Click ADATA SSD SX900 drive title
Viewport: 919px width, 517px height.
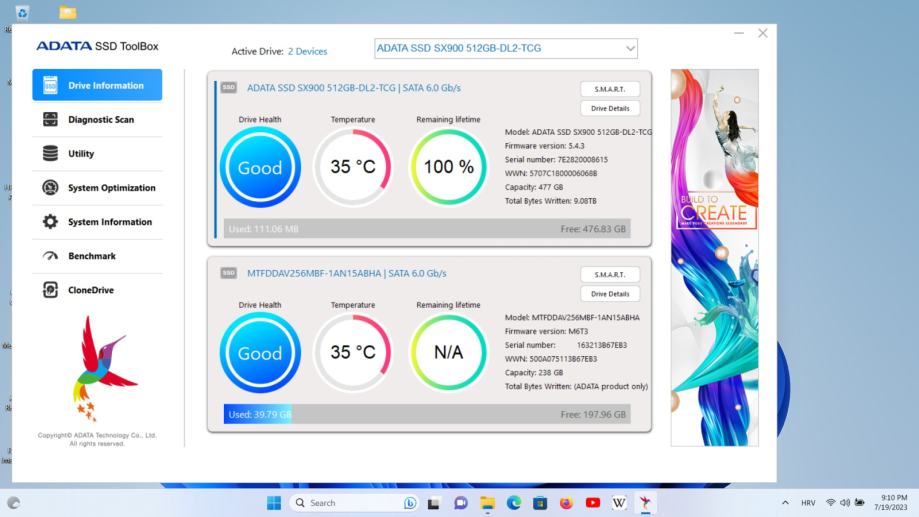coord(353,88)
